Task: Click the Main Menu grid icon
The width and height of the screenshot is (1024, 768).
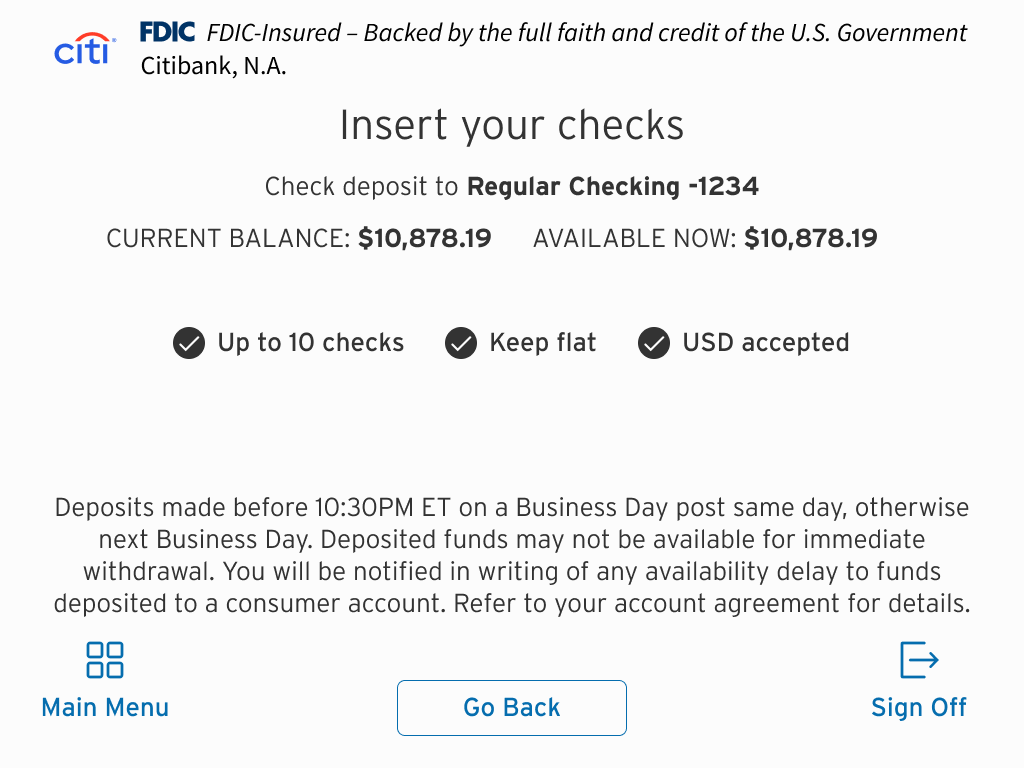Action: pos(105,660)
